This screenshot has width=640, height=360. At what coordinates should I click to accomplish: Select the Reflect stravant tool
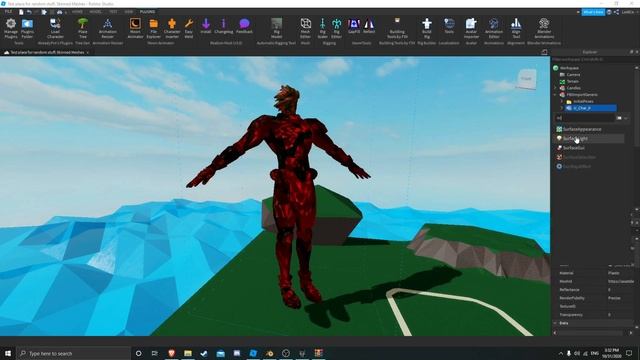369,26
